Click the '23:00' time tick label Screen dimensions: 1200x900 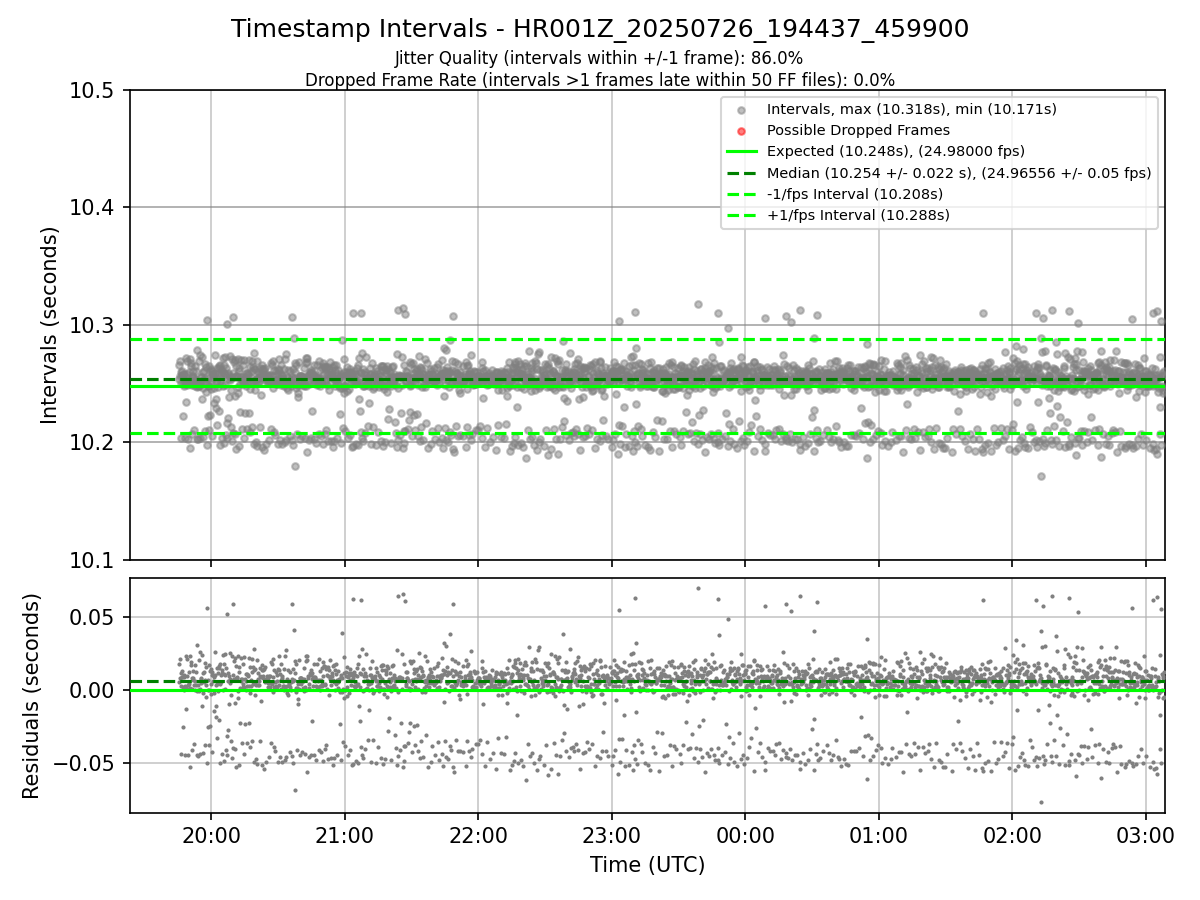pos(611,834)
